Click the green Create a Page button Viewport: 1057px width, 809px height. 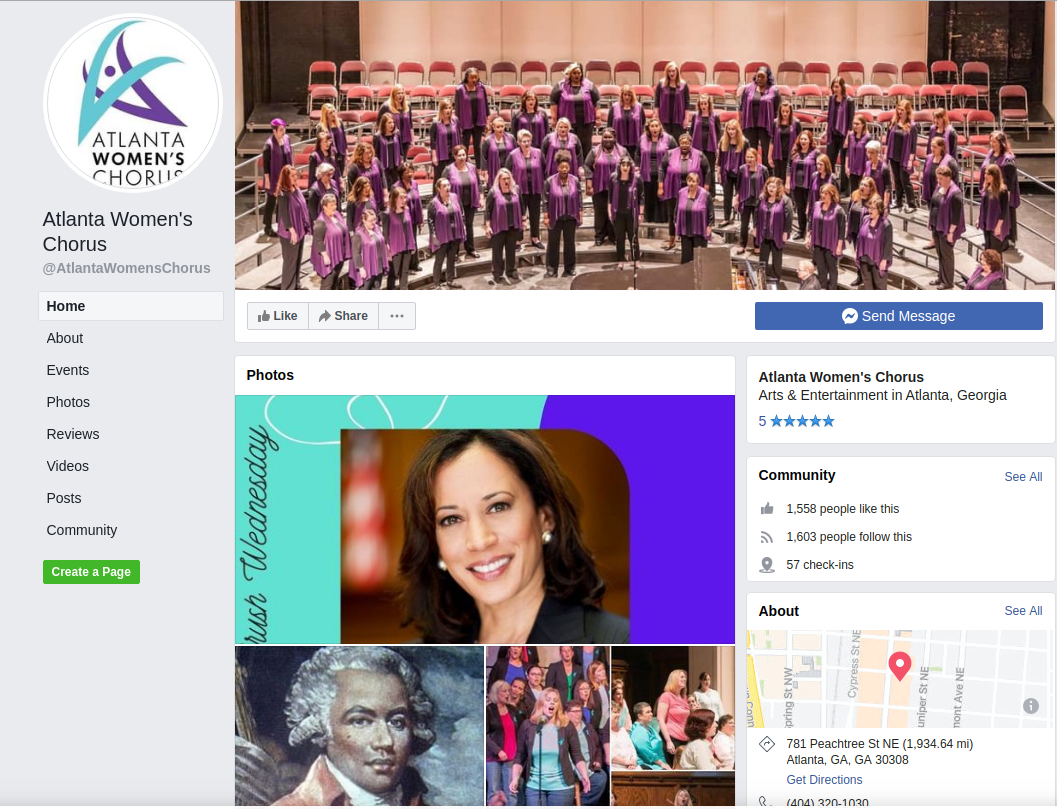pyautogui.click(x=91, y=572)
